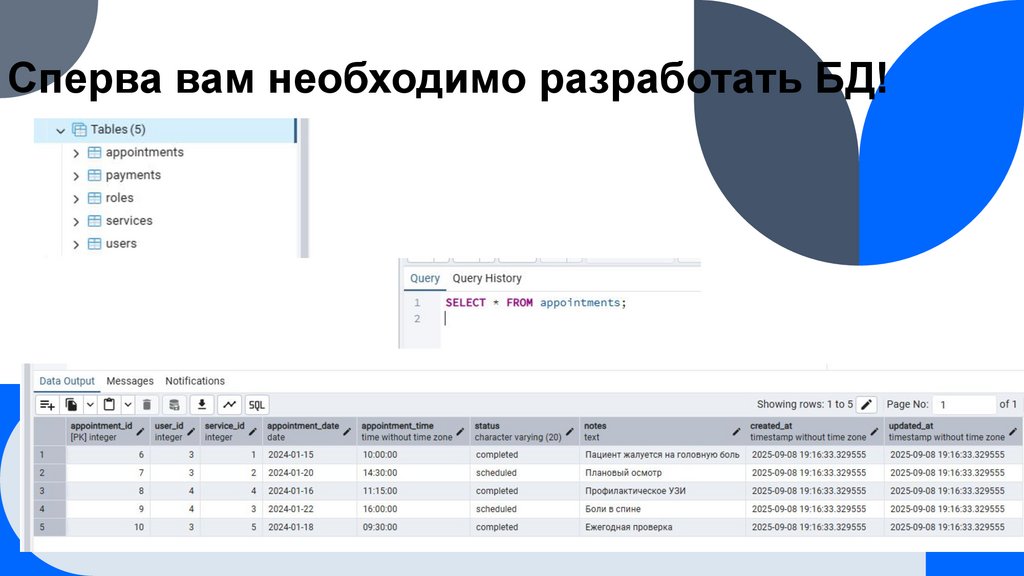Viewport: 1024px width, 576px height.
Task: Open the copy options dropdown arrow
Action: tap(90, 405)
